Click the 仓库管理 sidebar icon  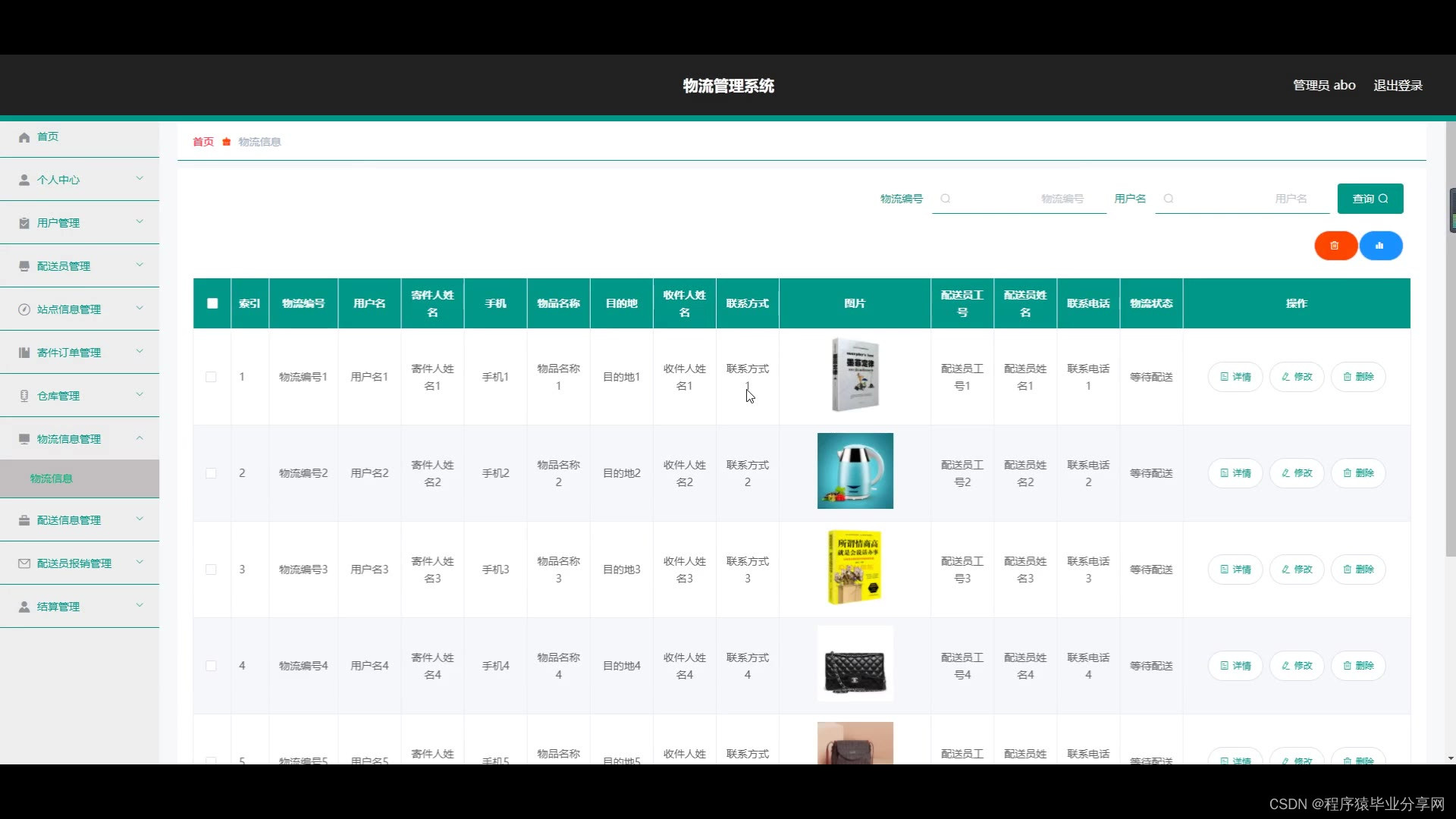click(x=24, y=396)
